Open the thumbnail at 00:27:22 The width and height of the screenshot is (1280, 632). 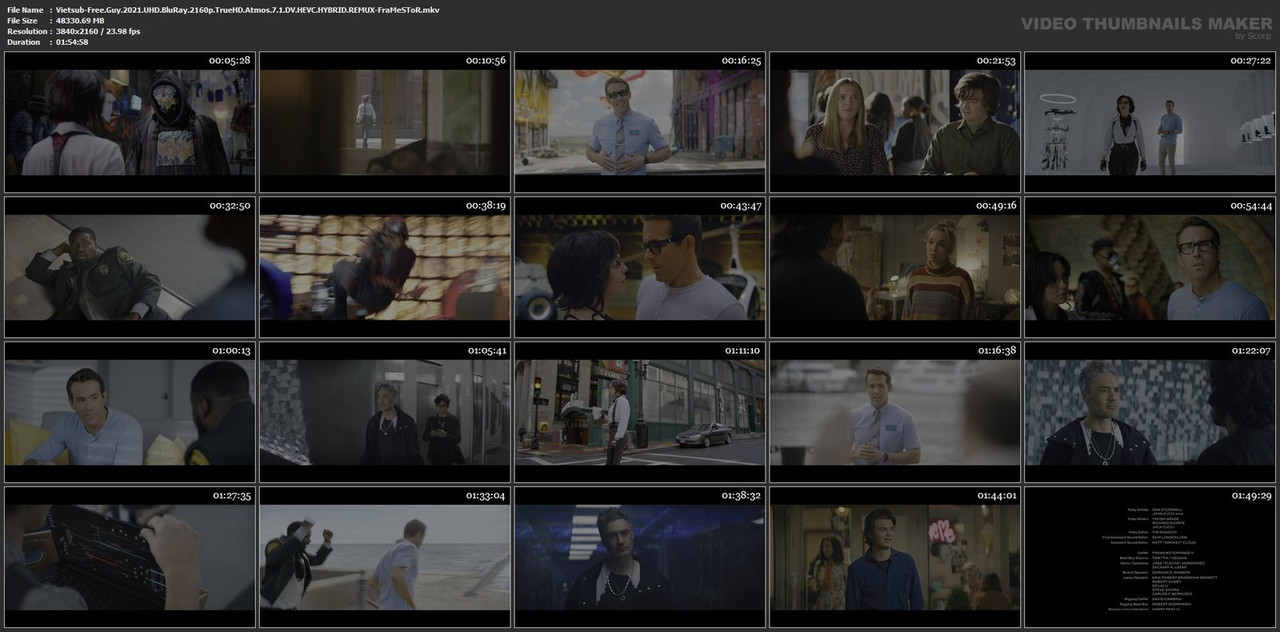1150,122
